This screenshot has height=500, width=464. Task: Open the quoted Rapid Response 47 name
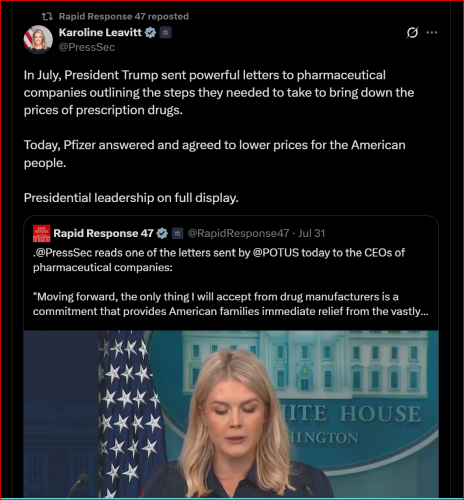click(103, 233)
